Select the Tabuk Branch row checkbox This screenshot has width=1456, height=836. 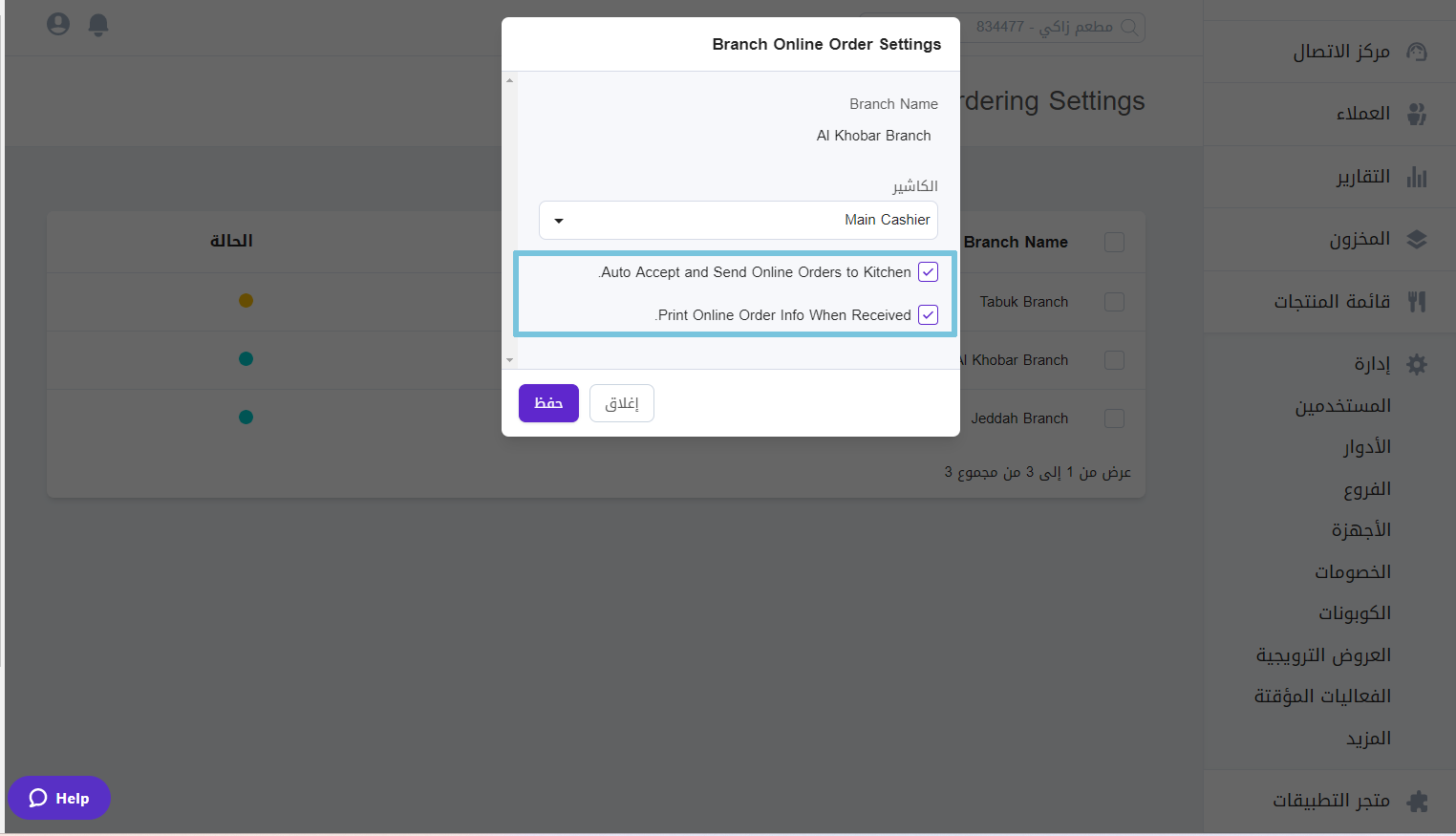[x=1114, y=302]
